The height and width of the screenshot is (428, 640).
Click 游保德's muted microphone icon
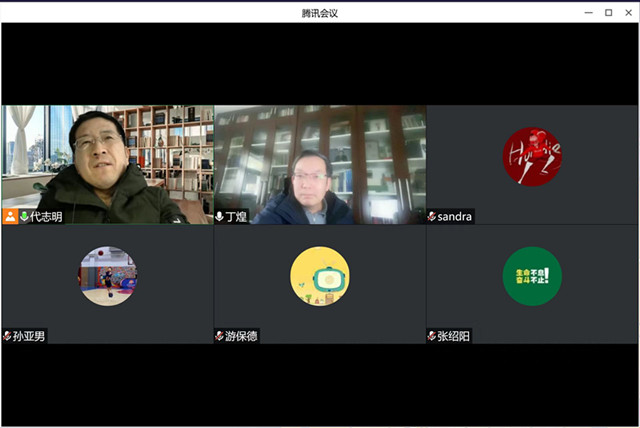click(220, 336)
